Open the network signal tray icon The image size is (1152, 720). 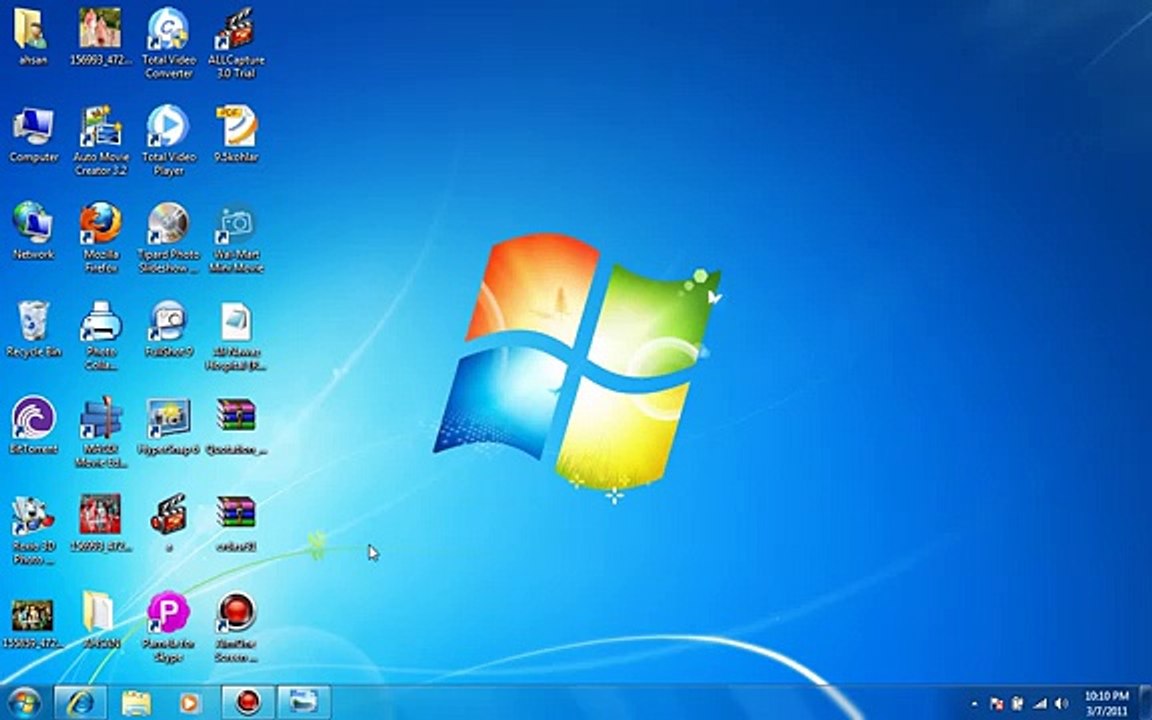point(1040,704)
